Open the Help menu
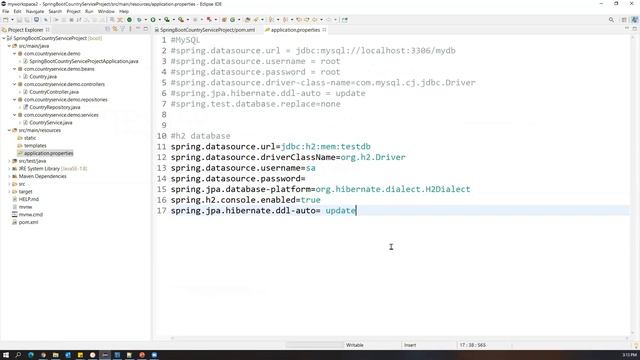The height and width of the screenshot is (360, 640). tap(124, 11)
